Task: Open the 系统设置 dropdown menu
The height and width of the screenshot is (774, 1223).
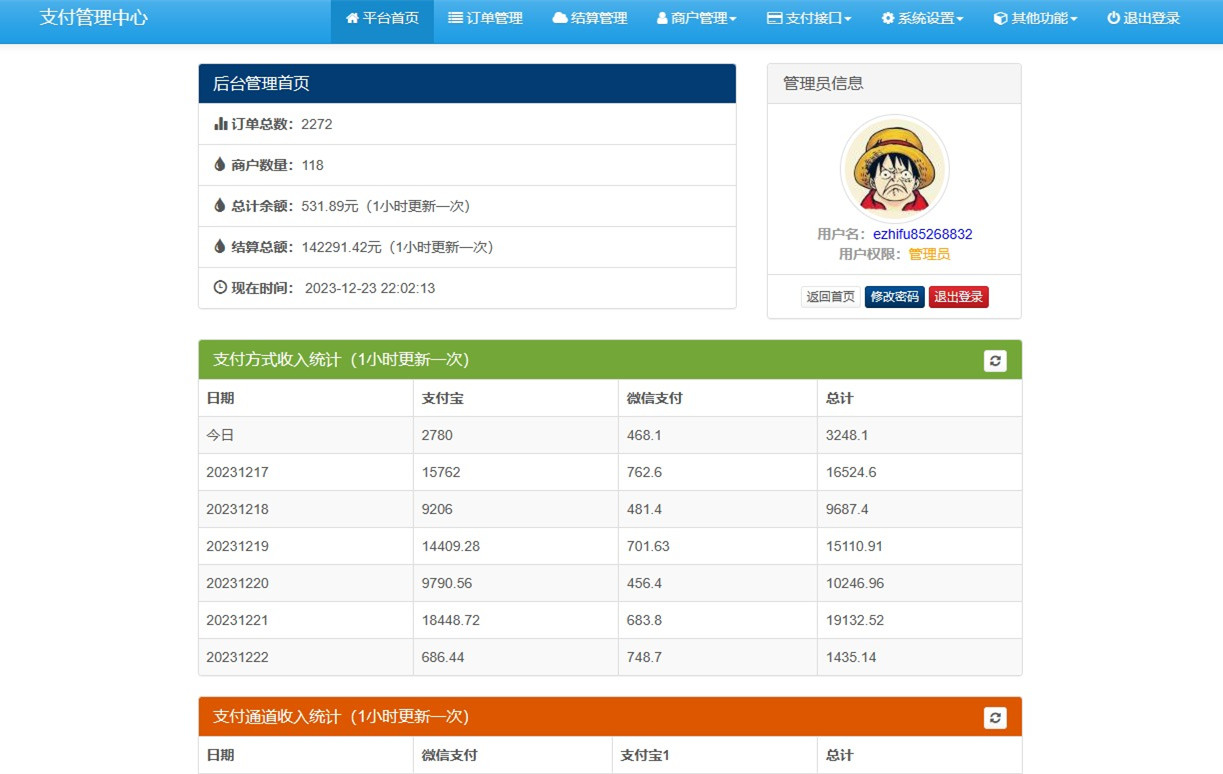Action: [x=922, y=18]
